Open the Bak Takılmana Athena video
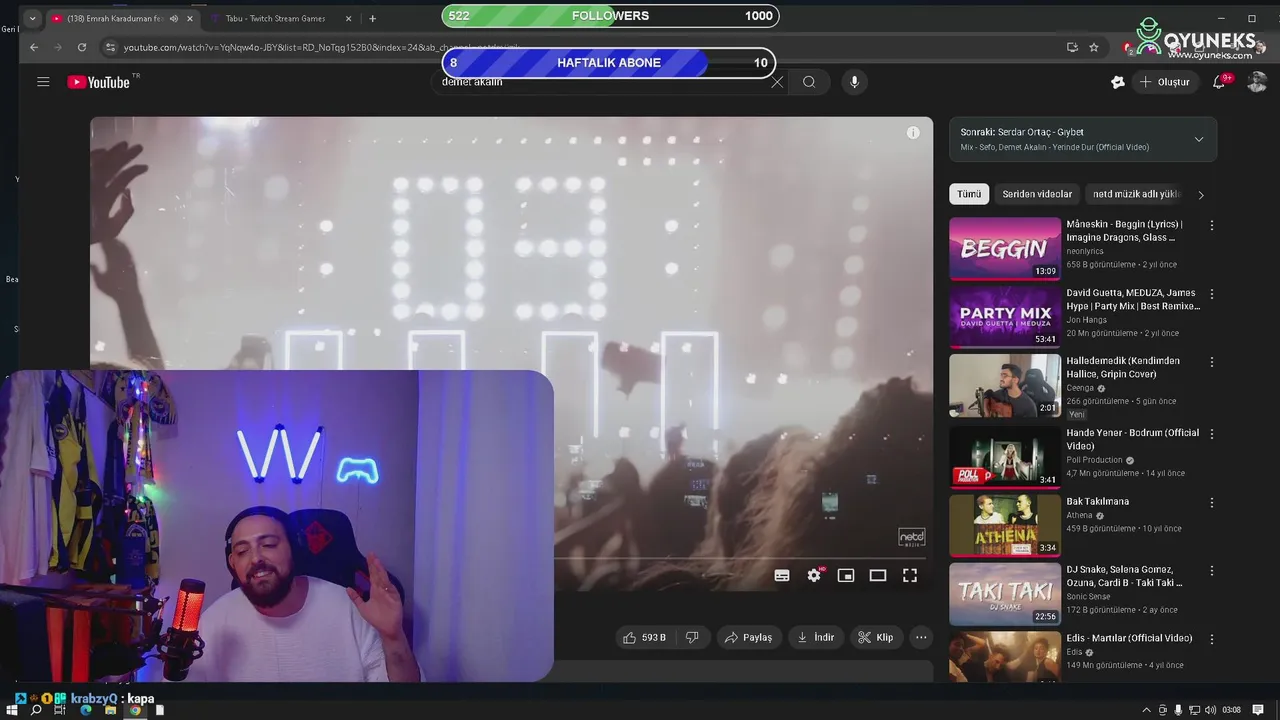 (1005, 524)
